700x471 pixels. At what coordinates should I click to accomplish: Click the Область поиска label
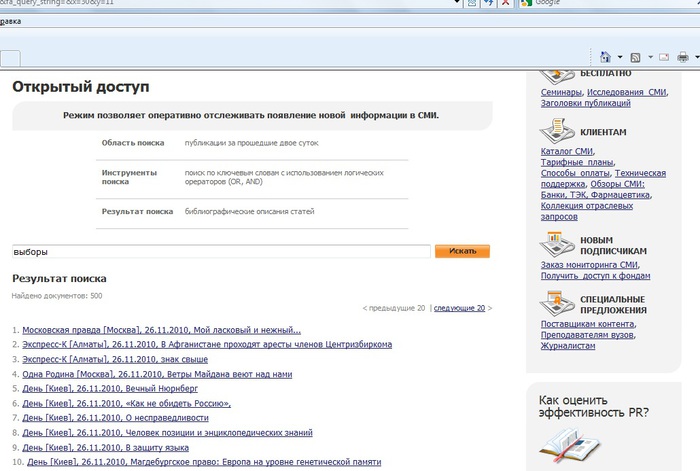[x=133, y=143]
